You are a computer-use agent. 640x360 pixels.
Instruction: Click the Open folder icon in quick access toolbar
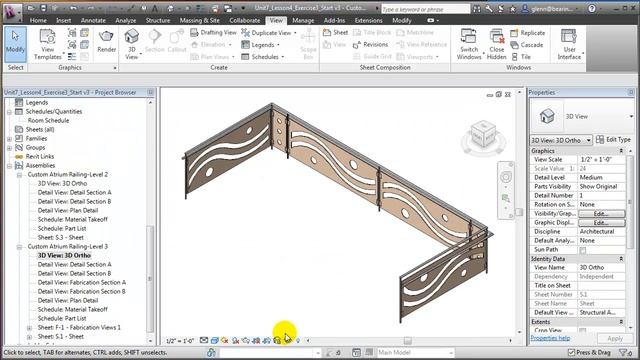(x=31, y=8)
